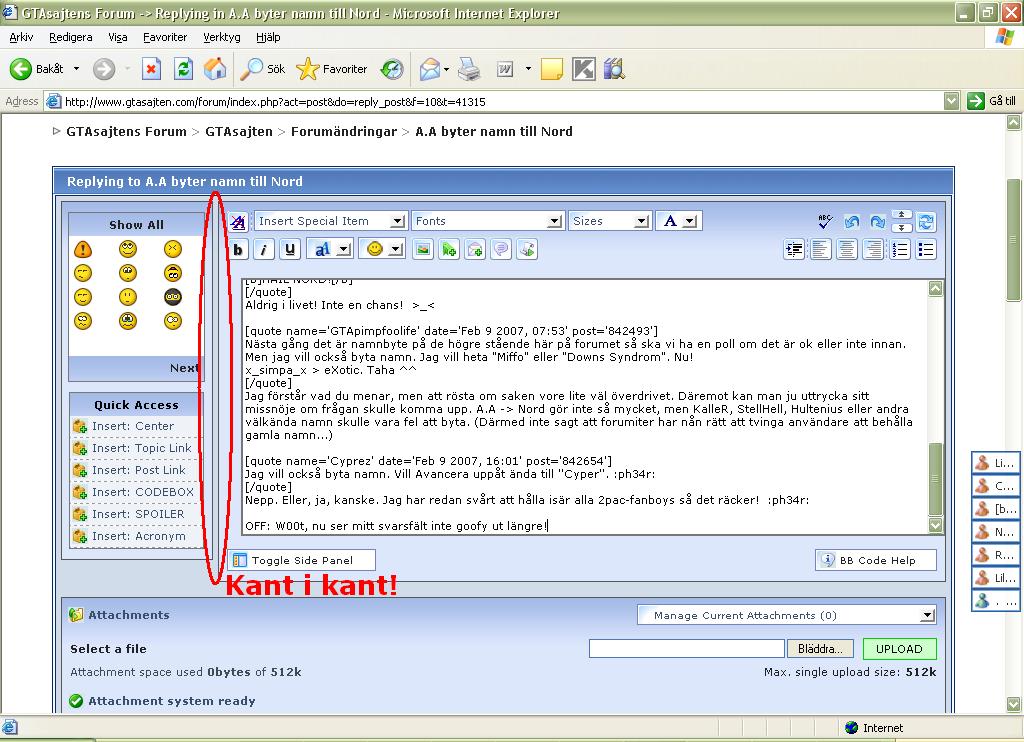Image resolution: width=1024 pixels, height=742 pixels.
Task: Click the attachment file path input field
Action: click(686, 649)
